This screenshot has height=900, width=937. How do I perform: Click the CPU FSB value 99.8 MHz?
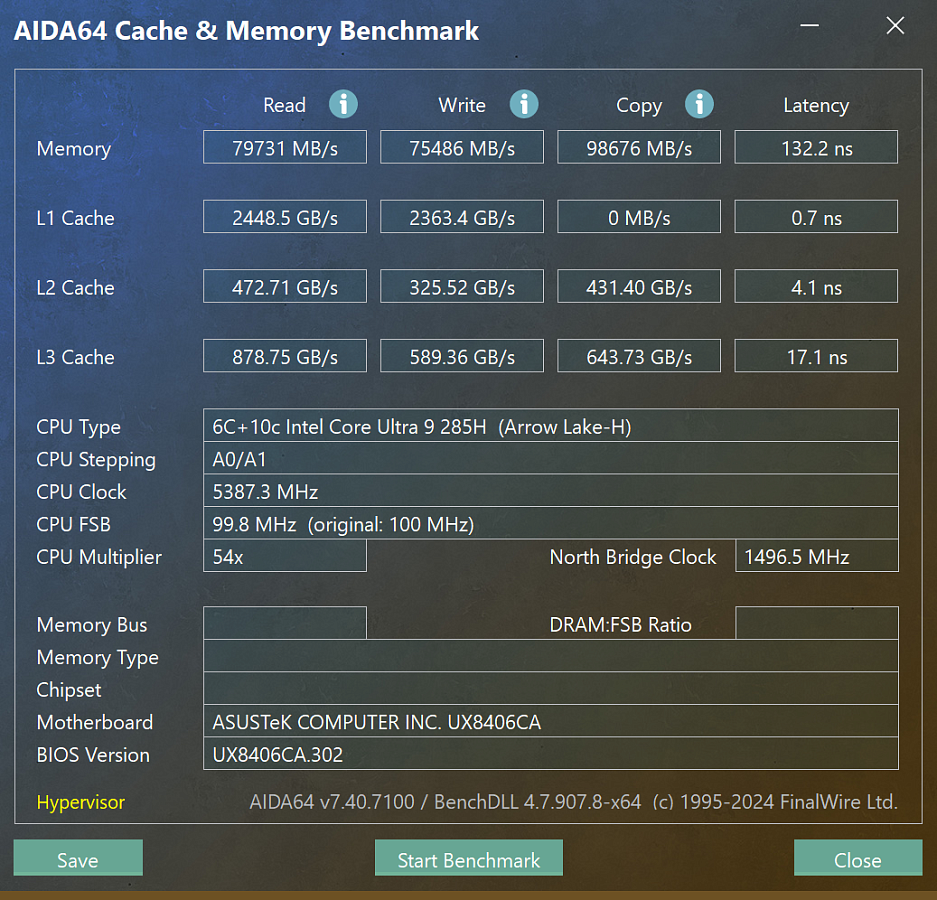[x=551, y=524]
